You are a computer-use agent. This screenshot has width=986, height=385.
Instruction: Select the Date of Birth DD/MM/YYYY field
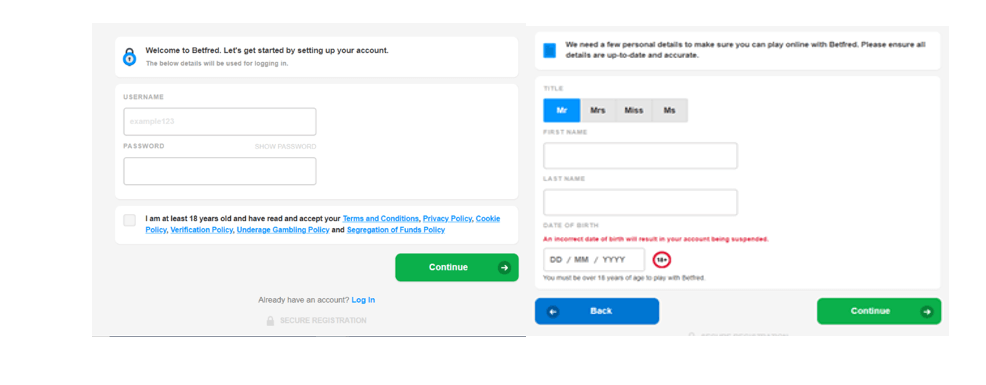[x=594, y=259]
